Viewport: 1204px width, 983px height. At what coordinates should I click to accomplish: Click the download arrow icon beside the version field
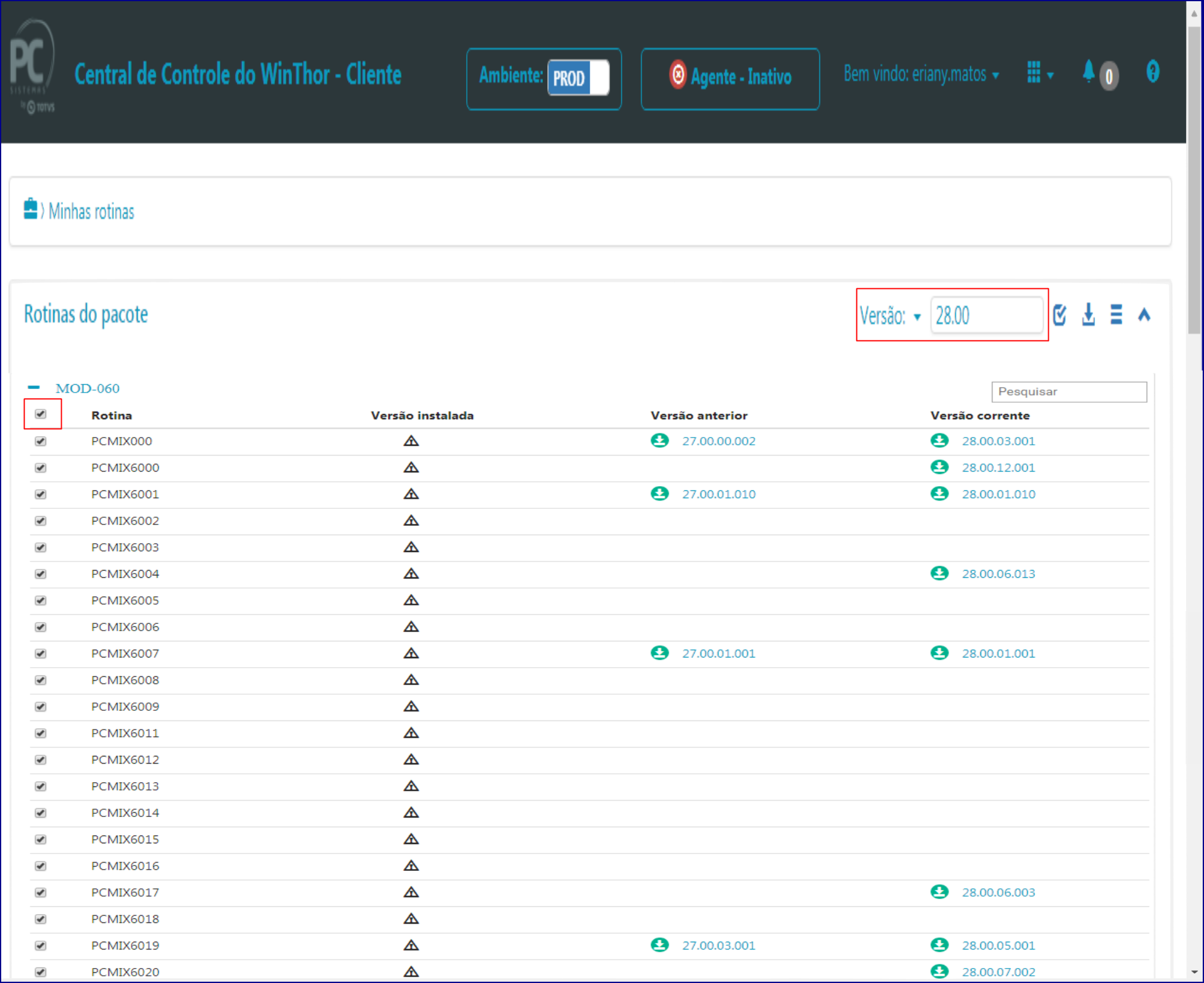tap(1088, 314)
